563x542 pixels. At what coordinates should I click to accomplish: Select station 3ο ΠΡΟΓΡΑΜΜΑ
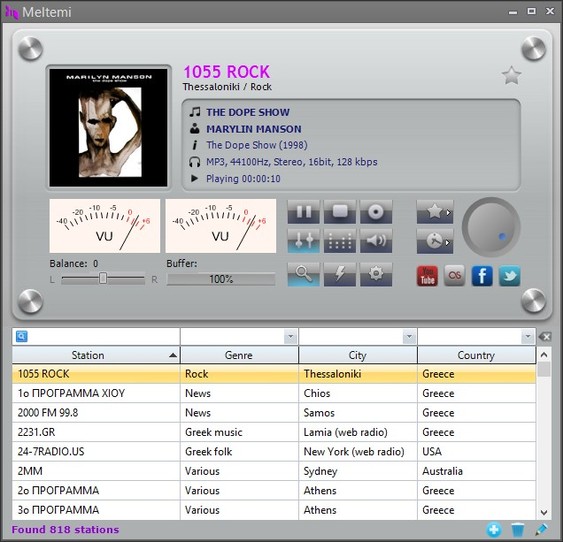[274, 510]
